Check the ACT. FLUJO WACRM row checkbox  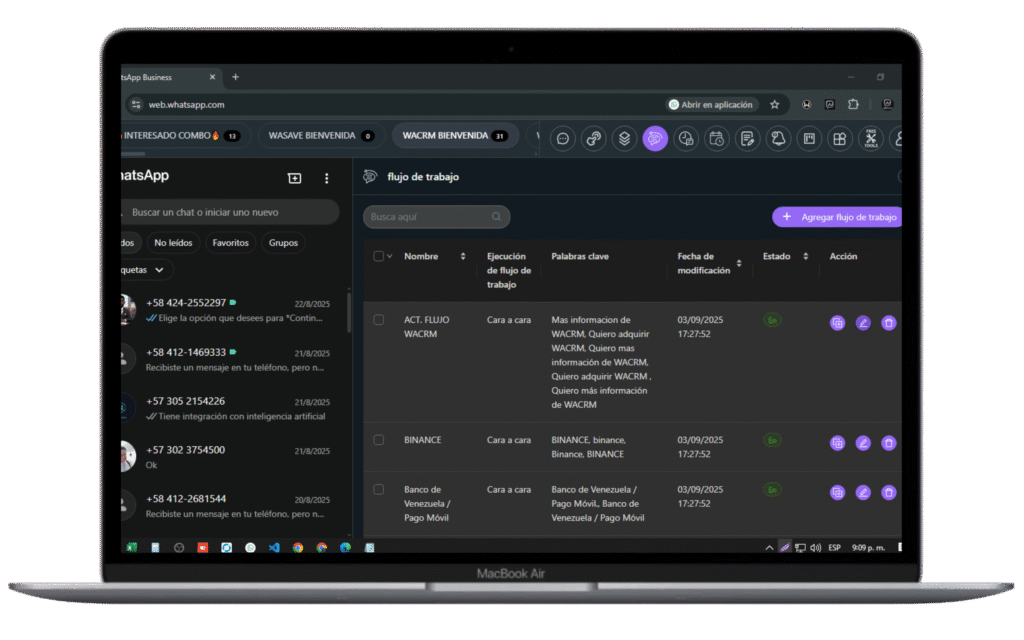click(379, 320)
